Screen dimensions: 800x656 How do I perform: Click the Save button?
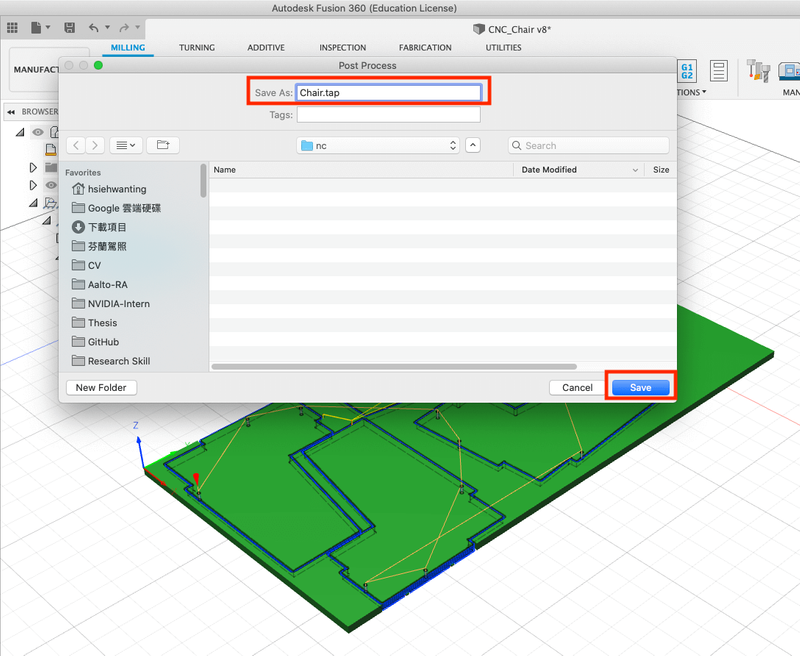coord(640,387)
